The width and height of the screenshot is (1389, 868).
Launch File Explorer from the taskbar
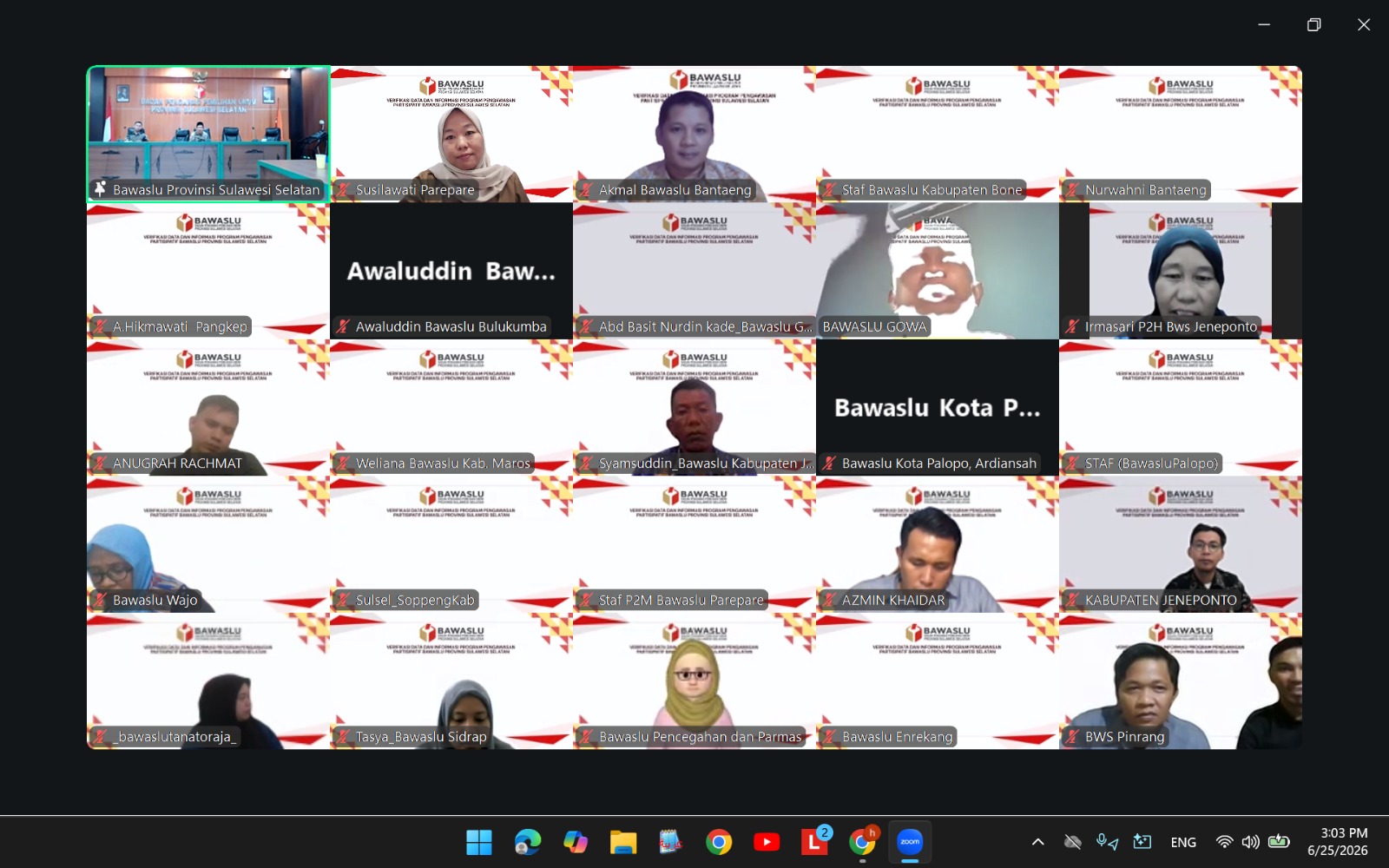point(622,842)
